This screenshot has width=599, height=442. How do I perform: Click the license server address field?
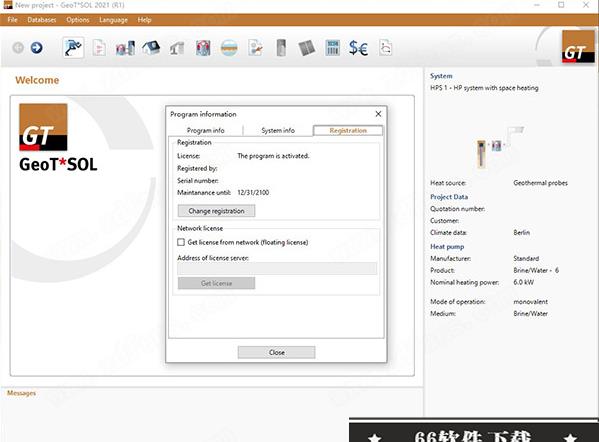[277, 268]
